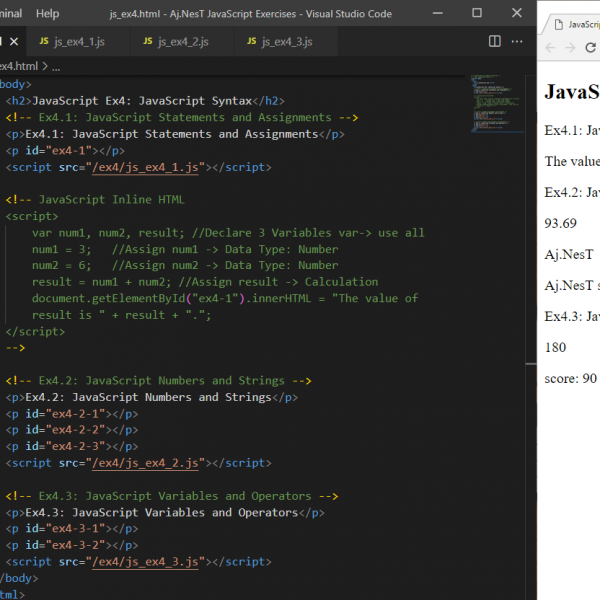Open the Help menu
The height and width of the screenshot is (600, 600).
coord(47,14)
